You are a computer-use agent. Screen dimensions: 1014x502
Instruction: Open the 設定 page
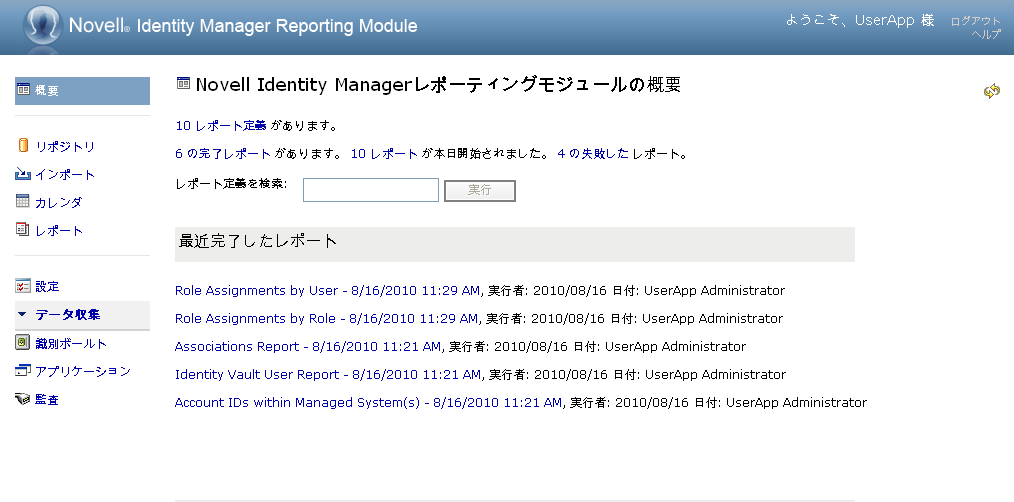[47, 287]
